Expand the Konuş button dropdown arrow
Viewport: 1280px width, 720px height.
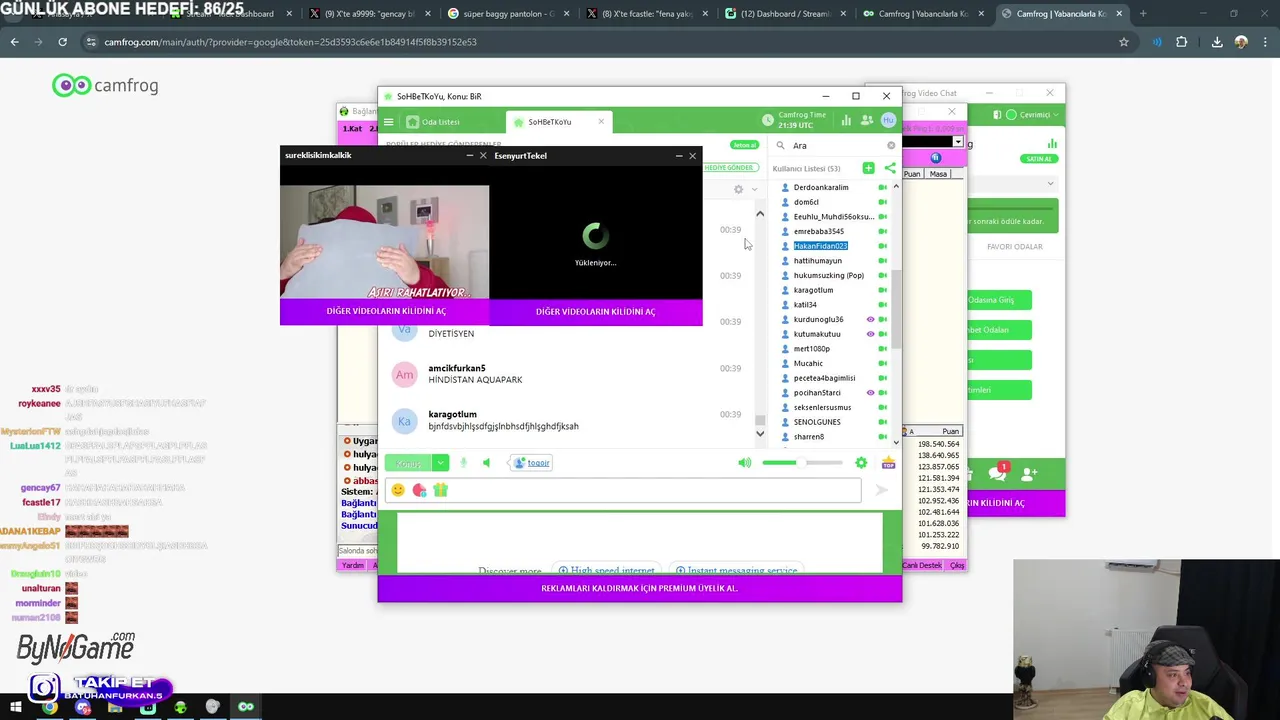click(x=441, y=463)
